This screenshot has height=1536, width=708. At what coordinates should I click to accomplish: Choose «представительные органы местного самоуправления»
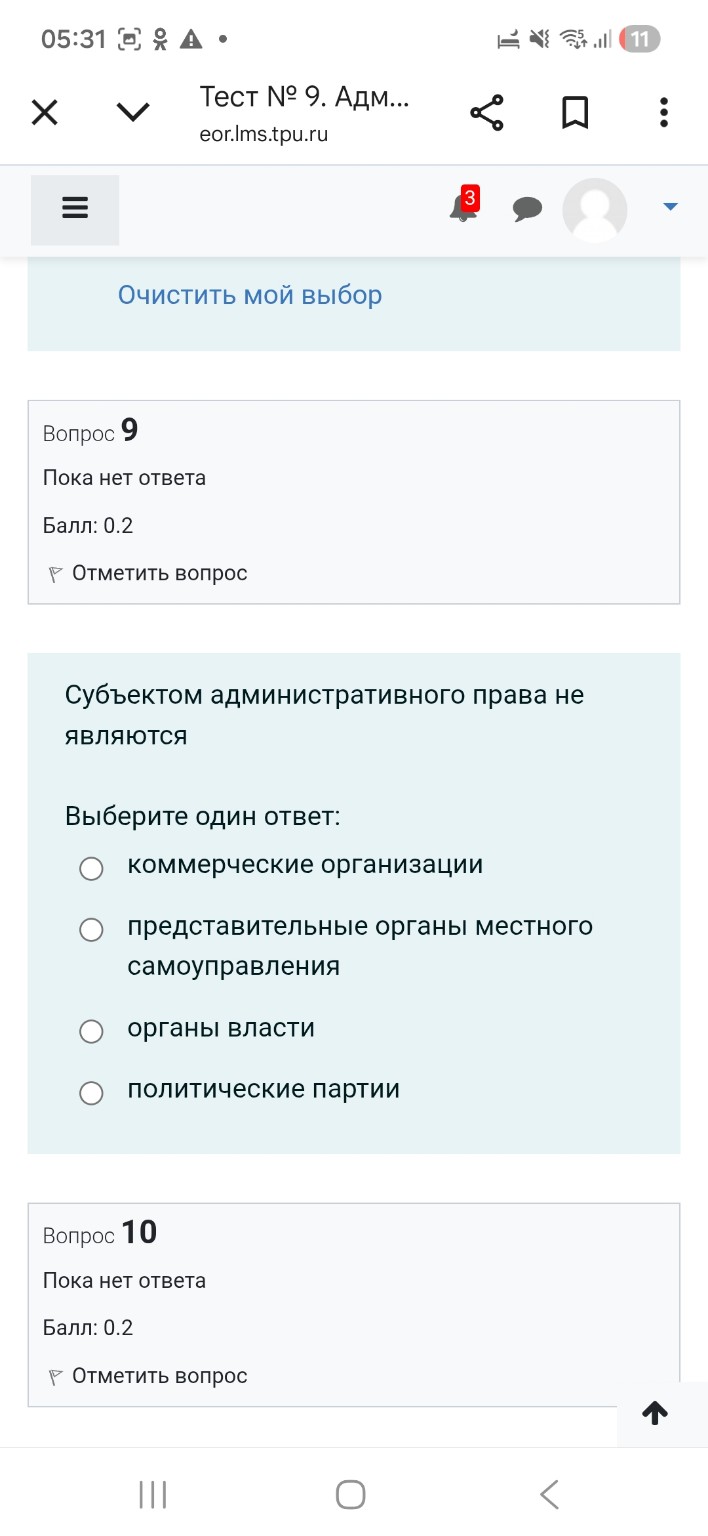(x=91, y=929)
